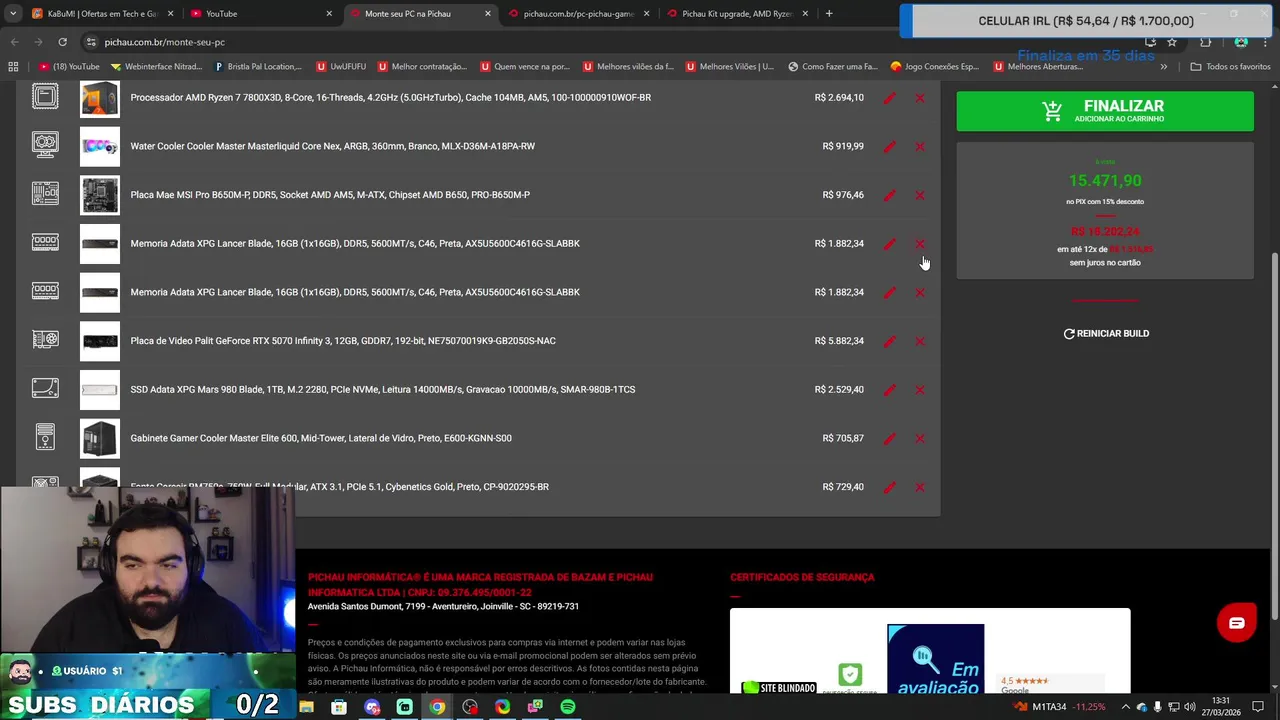This screenshot has width=1280, height=720.
Task: Open the (18) YouTube bookmark
Action: coord(69,67)
